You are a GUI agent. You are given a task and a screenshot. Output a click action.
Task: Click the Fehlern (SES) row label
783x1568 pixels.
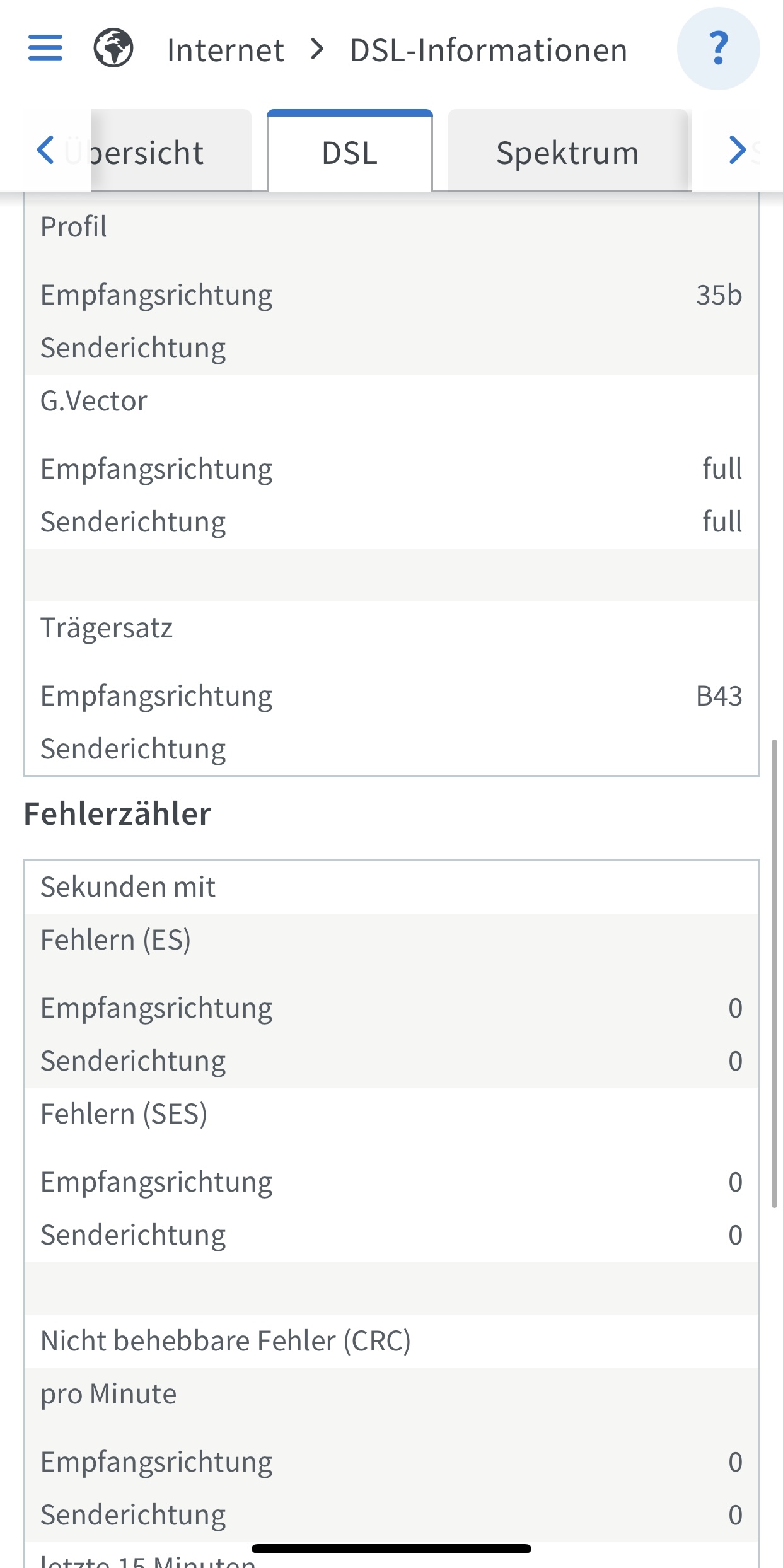[x=124, y=1113]
